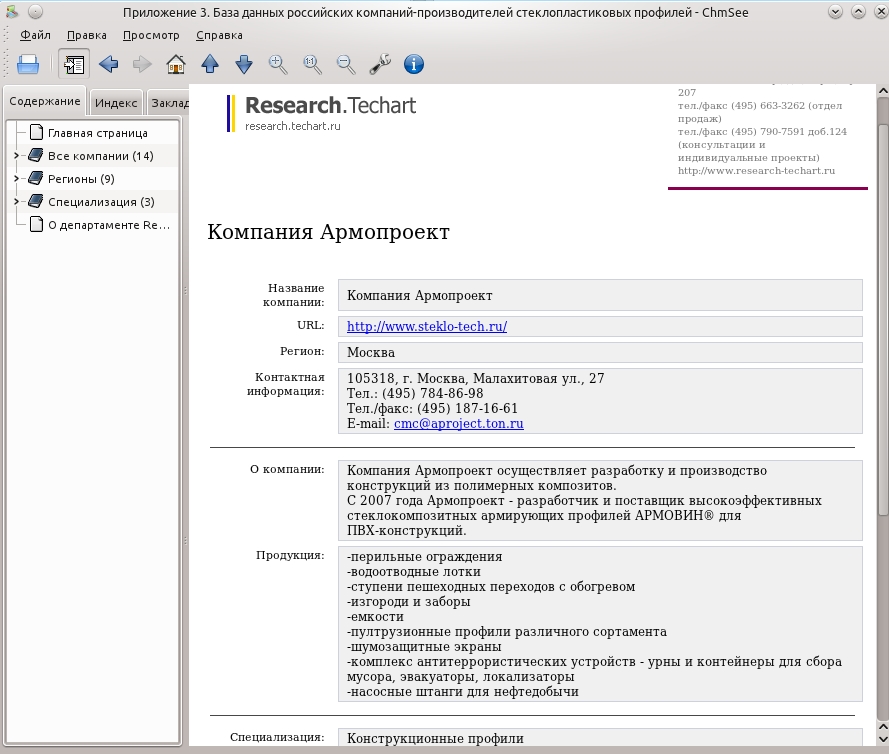Screen dimensions: 889x754
Task: Select the Специализация (3) item
Action: click(x=101, y=202)
